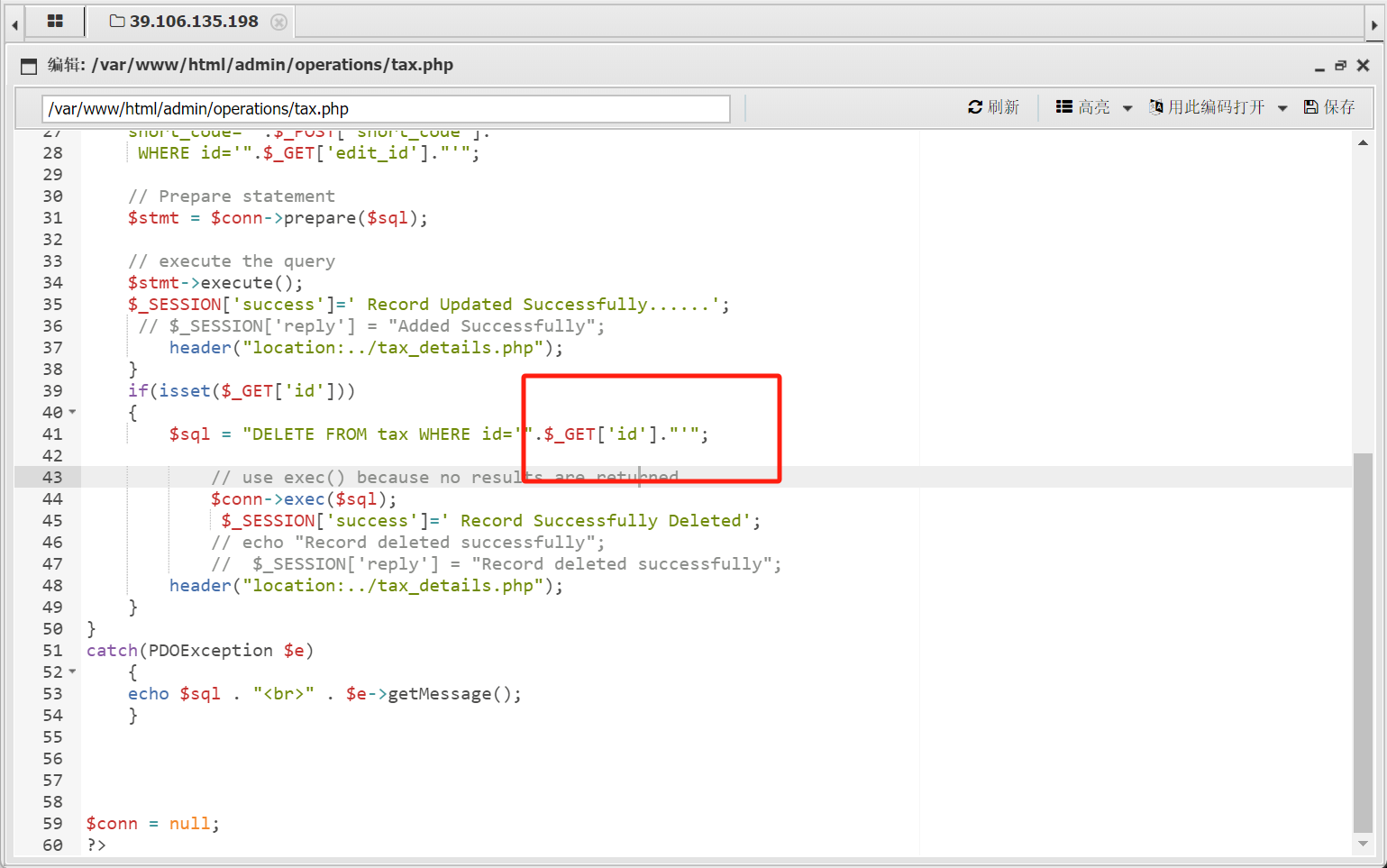1387x868 pixels.
Task: Click the editor scrollbar up arrow
Action: [1363, 142]
